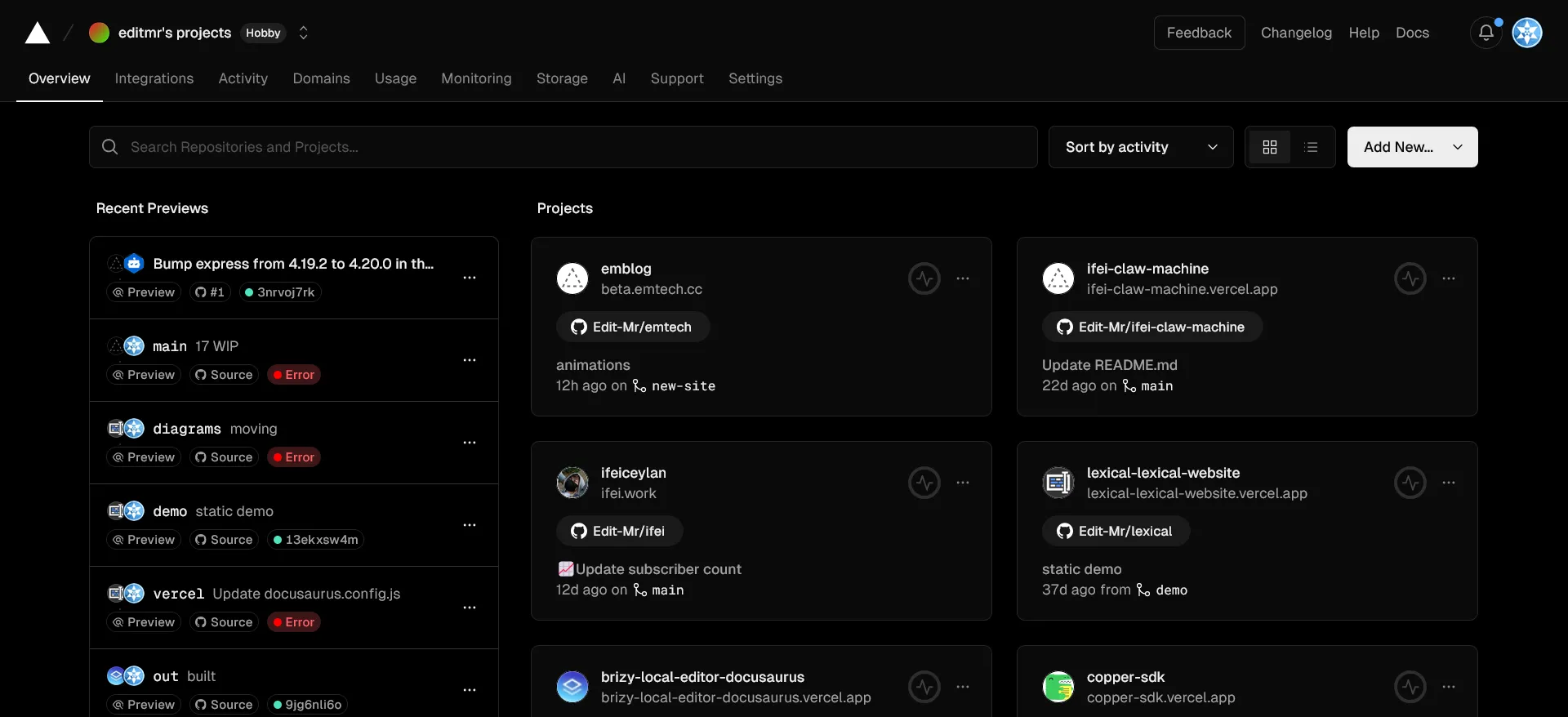The width and height of the screenshot is (1568, 717).
Task: Open deployment 3nrvoj7rk badge
Action: (280, 292)
